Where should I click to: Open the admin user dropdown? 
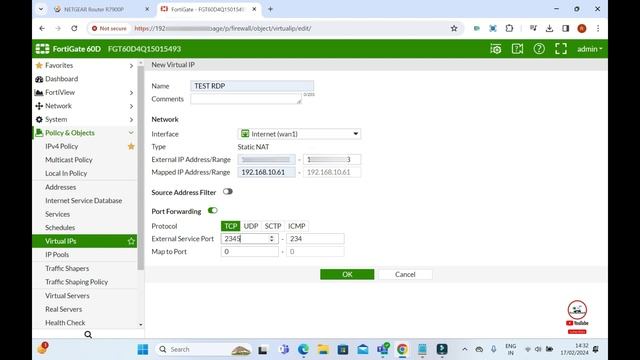click(590, 49)
